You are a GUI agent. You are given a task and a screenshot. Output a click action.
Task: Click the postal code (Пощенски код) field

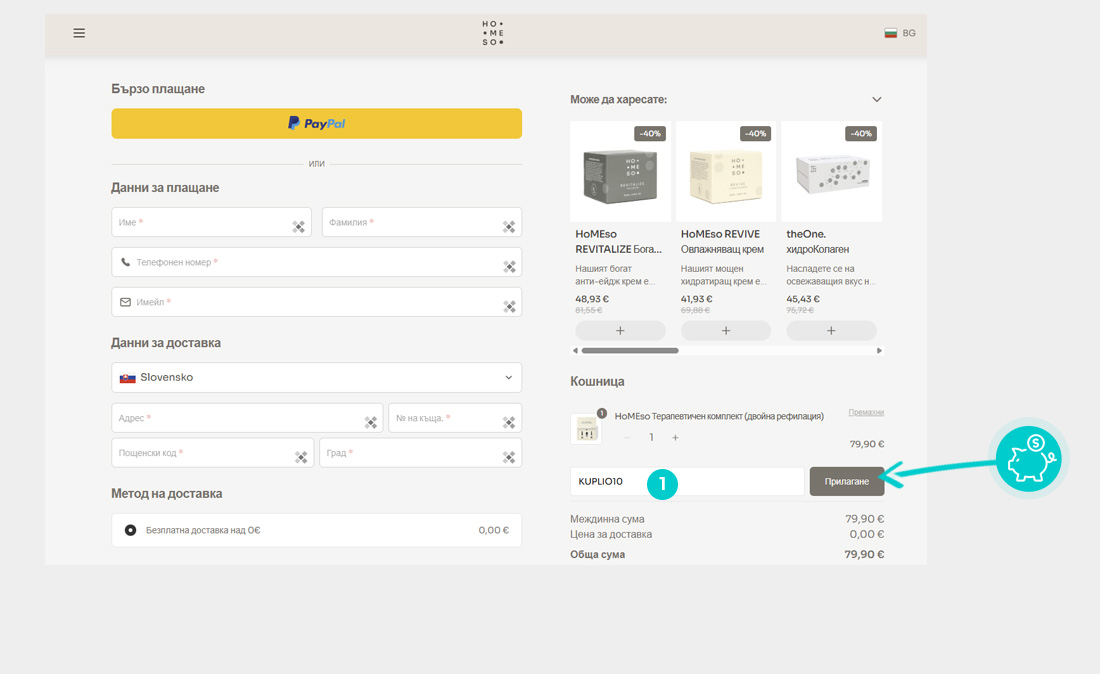pos(213,453)
